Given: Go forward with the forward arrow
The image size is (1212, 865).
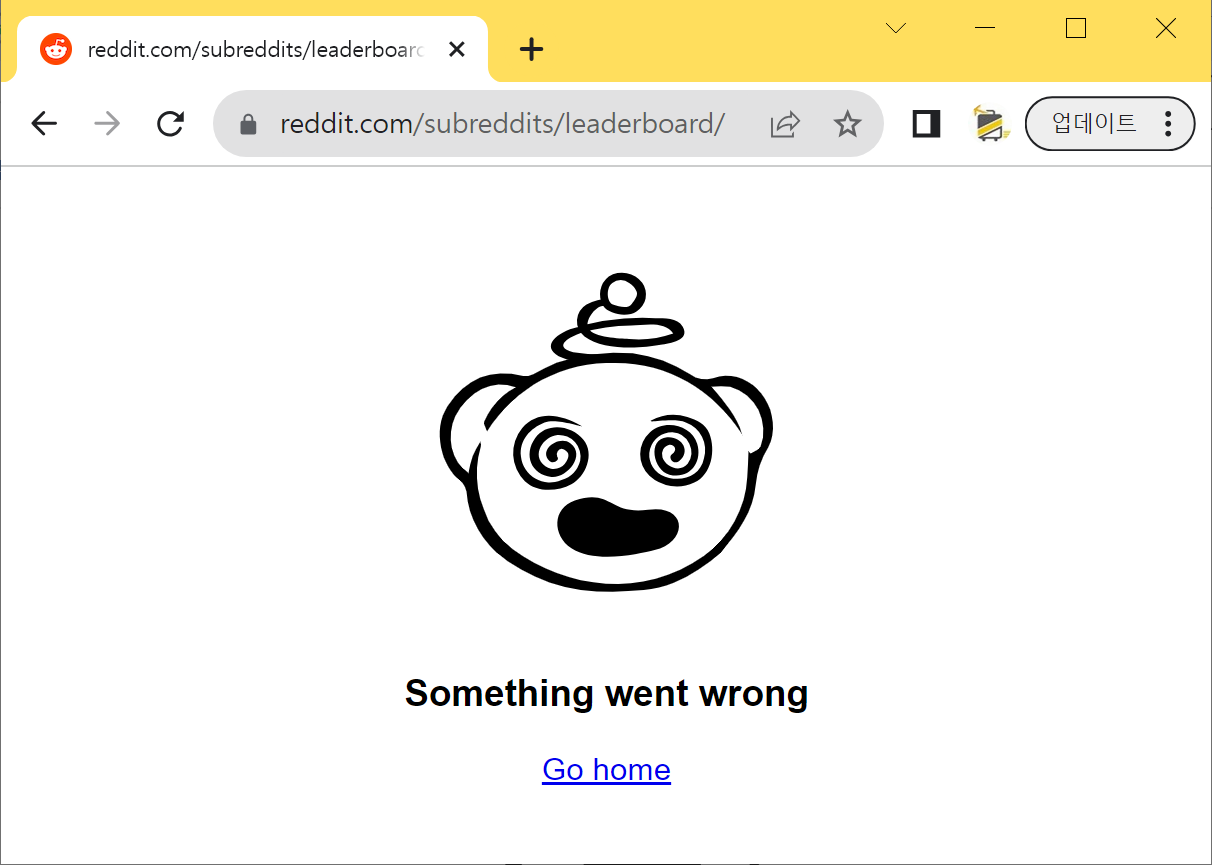Looking at the screenshot, I should click(x=107, y=124).
